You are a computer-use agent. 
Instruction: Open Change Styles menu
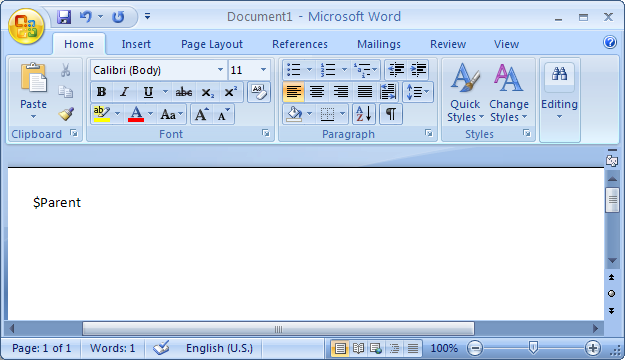509,92
